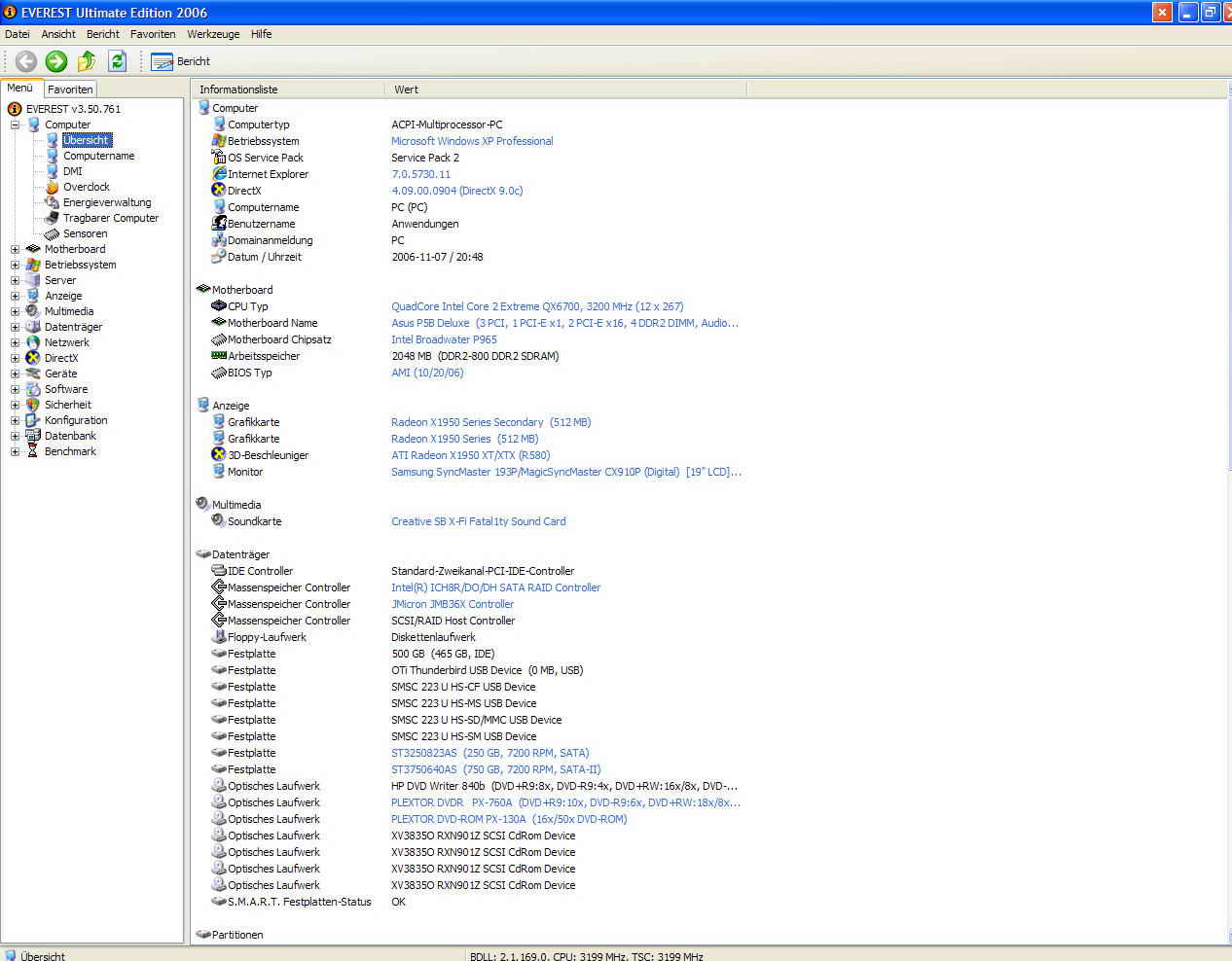Open the ATI Radeon X1950 XT/XTX link
Viewport: 1232px width, 961px height.
470,455
